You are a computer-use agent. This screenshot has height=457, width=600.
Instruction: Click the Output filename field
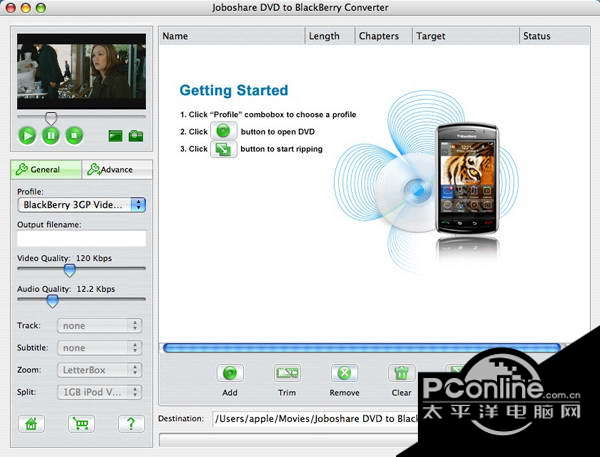coord(82,238)
